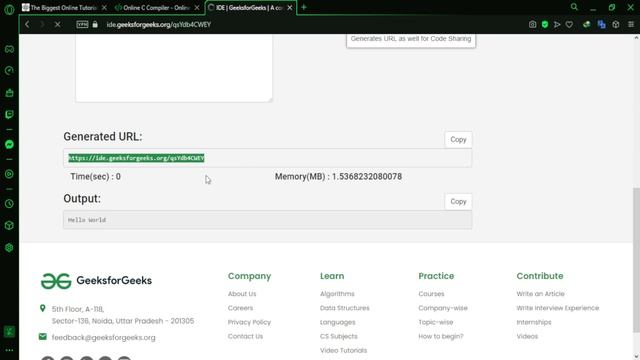Click the padlock site security icon
This screenshot has height=360, width=640.
coord(95,24)
